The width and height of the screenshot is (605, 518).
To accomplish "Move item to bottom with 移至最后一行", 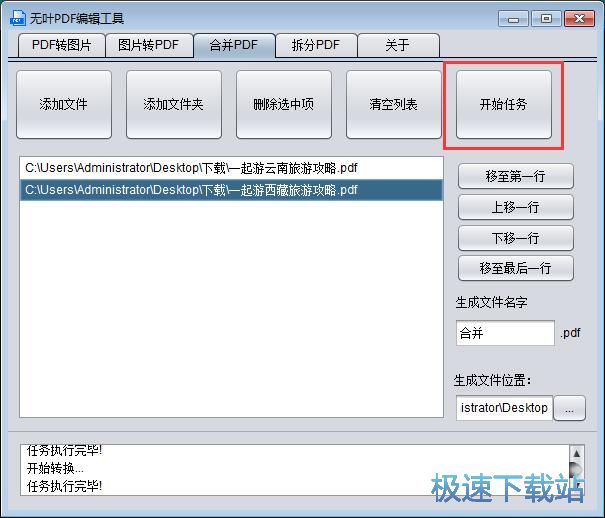I will pos(516,268).
